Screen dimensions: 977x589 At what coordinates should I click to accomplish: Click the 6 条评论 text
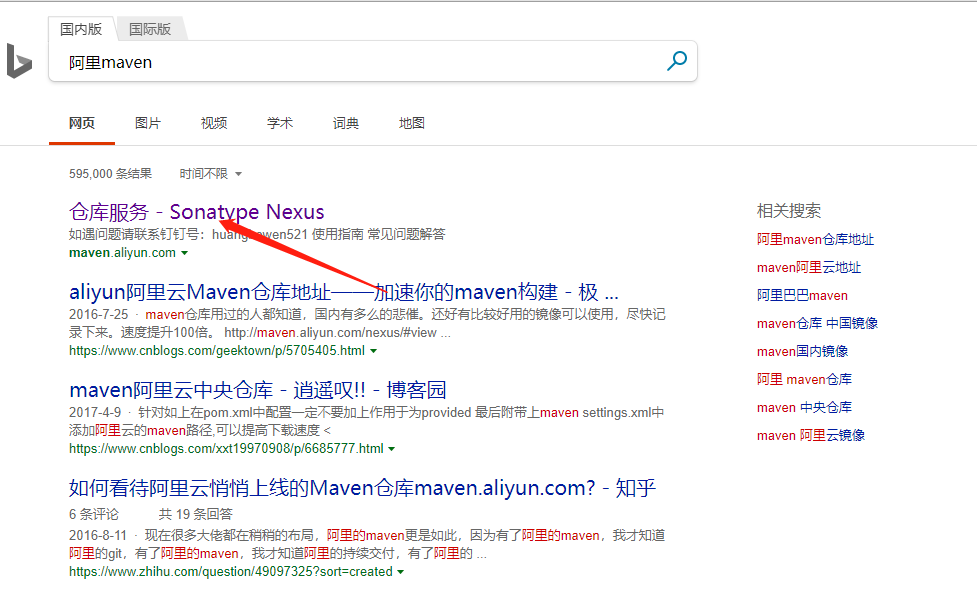[93, 514]
